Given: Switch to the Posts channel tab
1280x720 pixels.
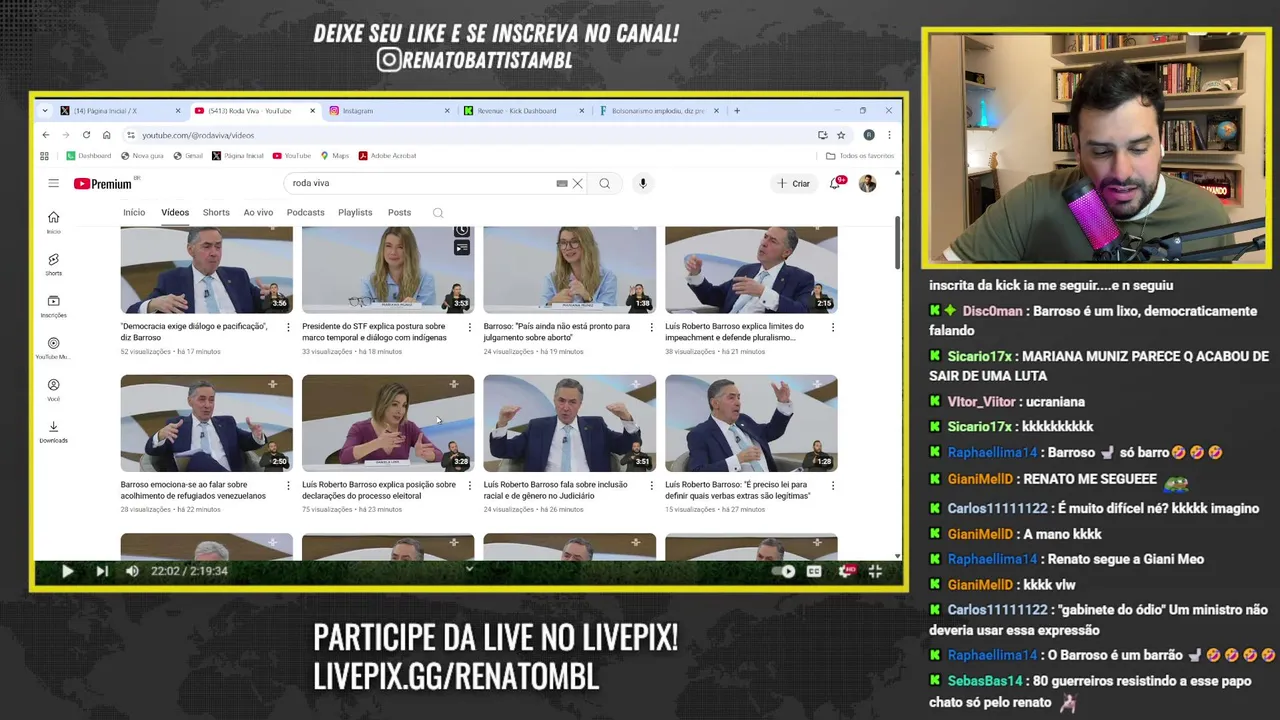Looking at the screenshot, I should pos(399,213).
